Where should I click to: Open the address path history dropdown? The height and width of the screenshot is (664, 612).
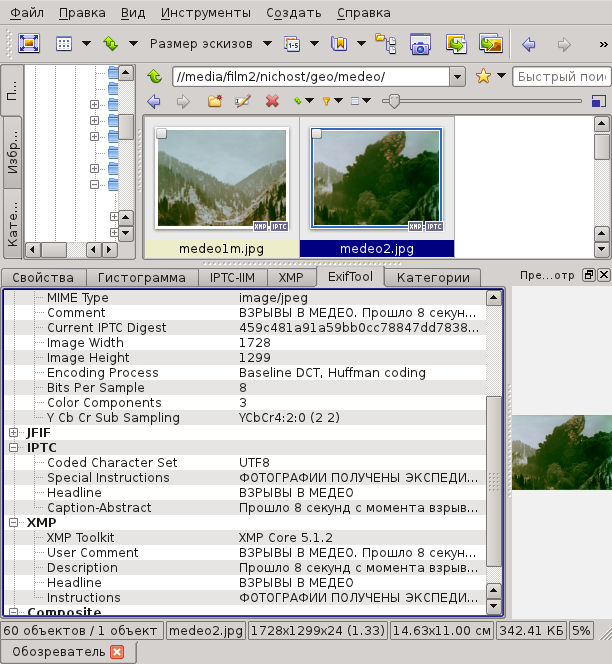(457, 77)
